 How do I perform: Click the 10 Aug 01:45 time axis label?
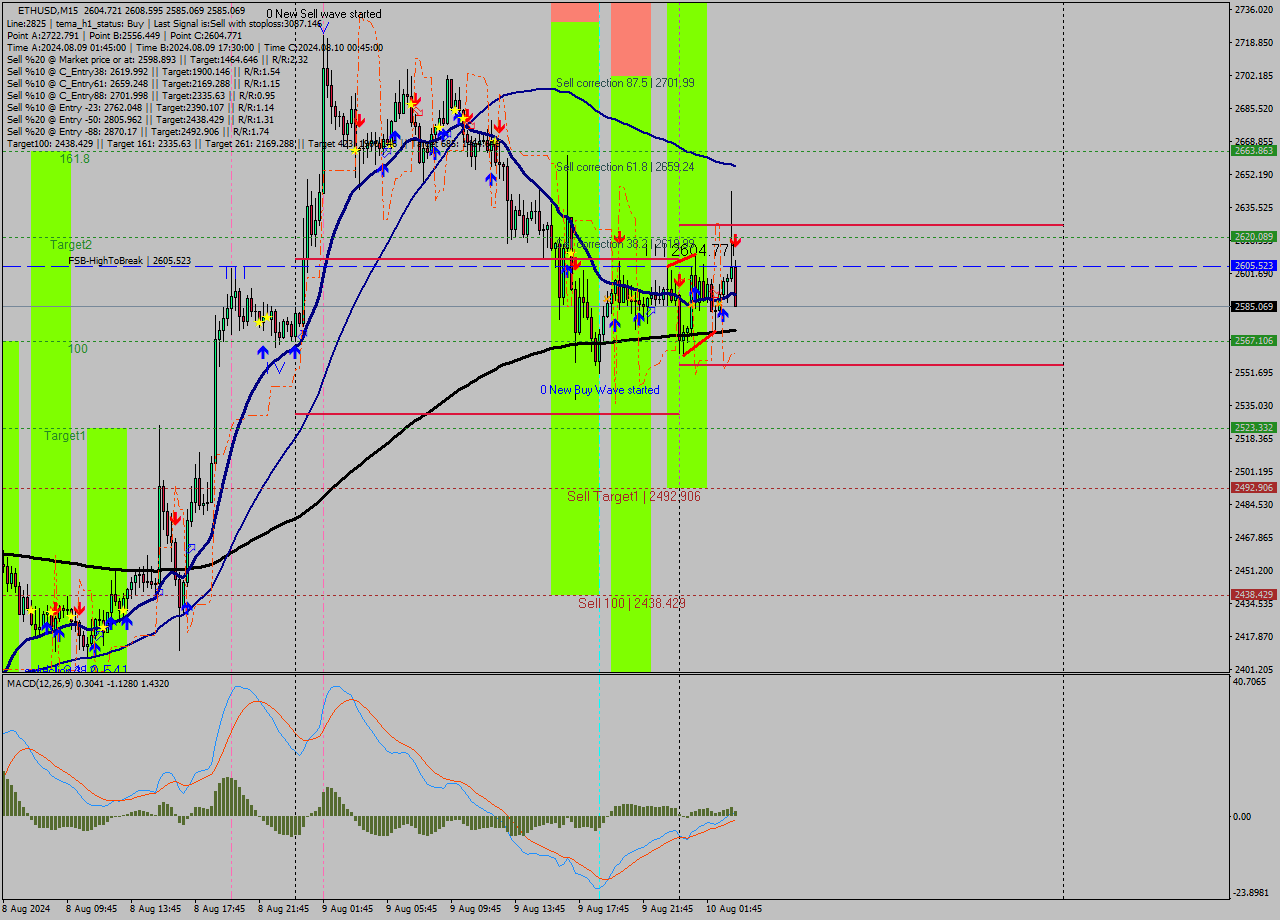coord(735,909)
